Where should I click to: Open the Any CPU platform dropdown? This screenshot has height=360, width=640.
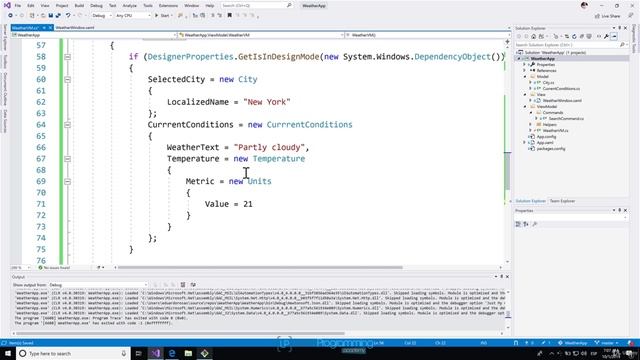click(133, 16)
